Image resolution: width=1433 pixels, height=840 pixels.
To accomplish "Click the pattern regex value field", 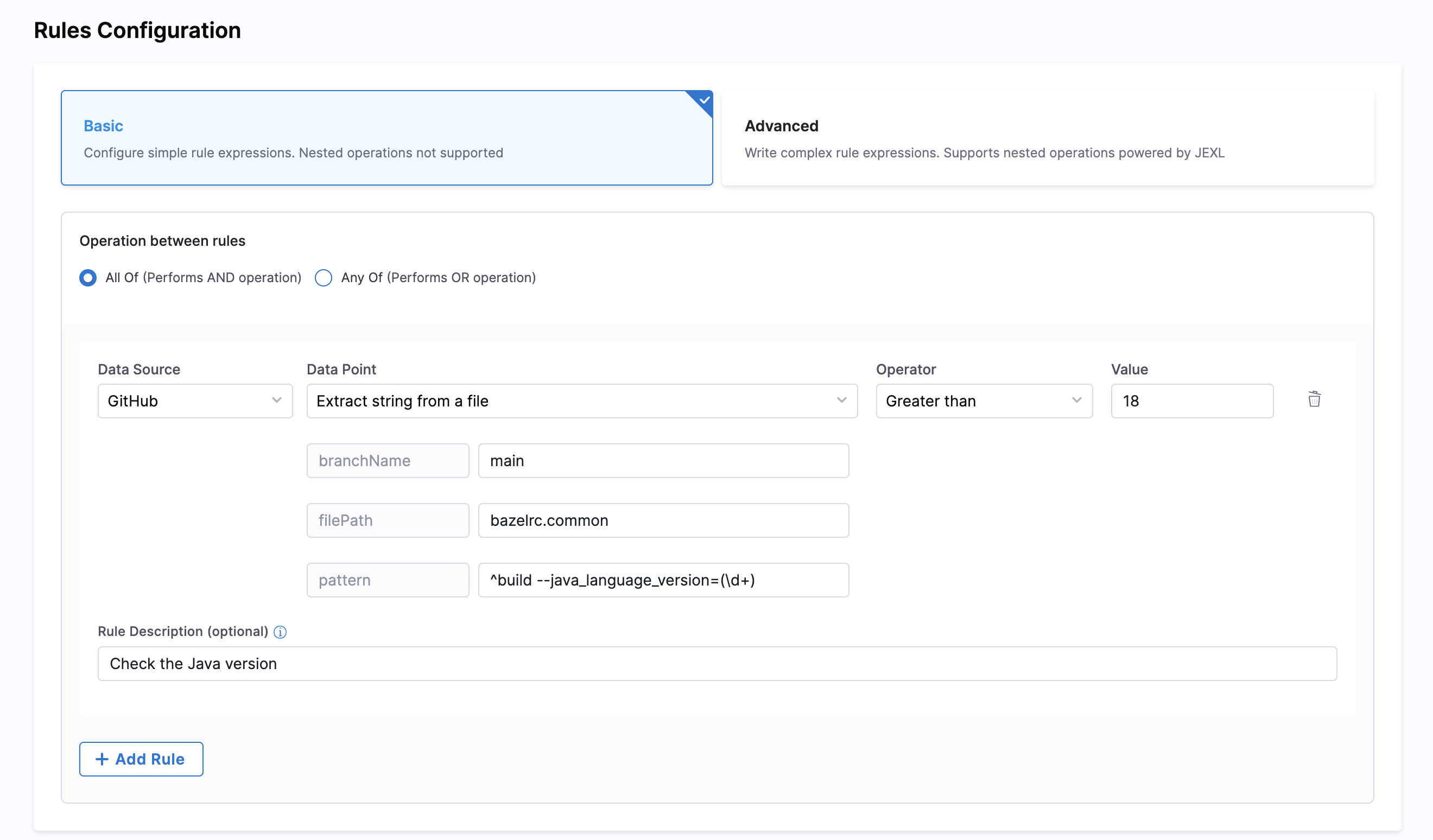I will pos(663,580).
